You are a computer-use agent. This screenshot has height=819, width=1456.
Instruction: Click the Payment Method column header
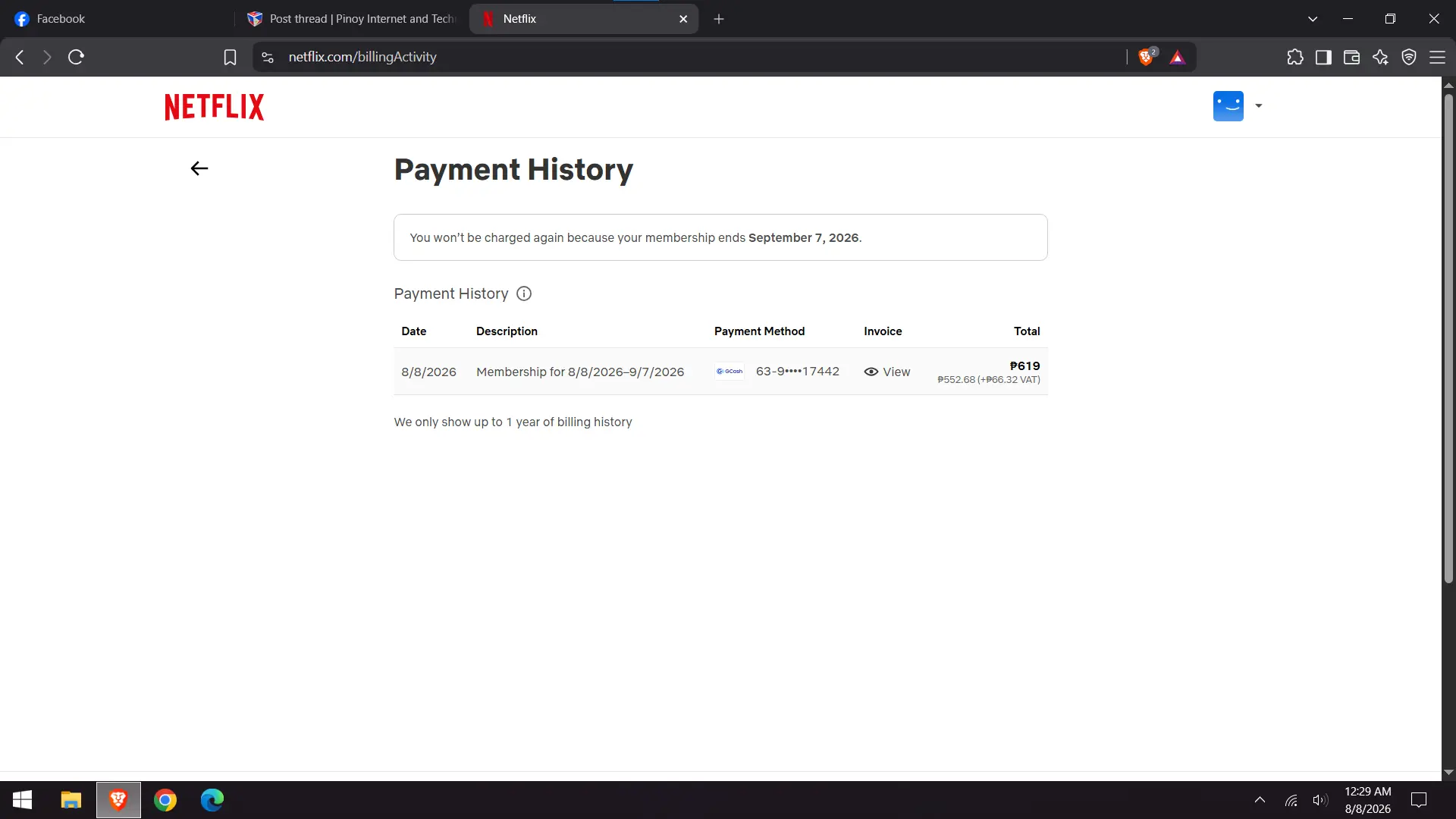coord(759,331)
